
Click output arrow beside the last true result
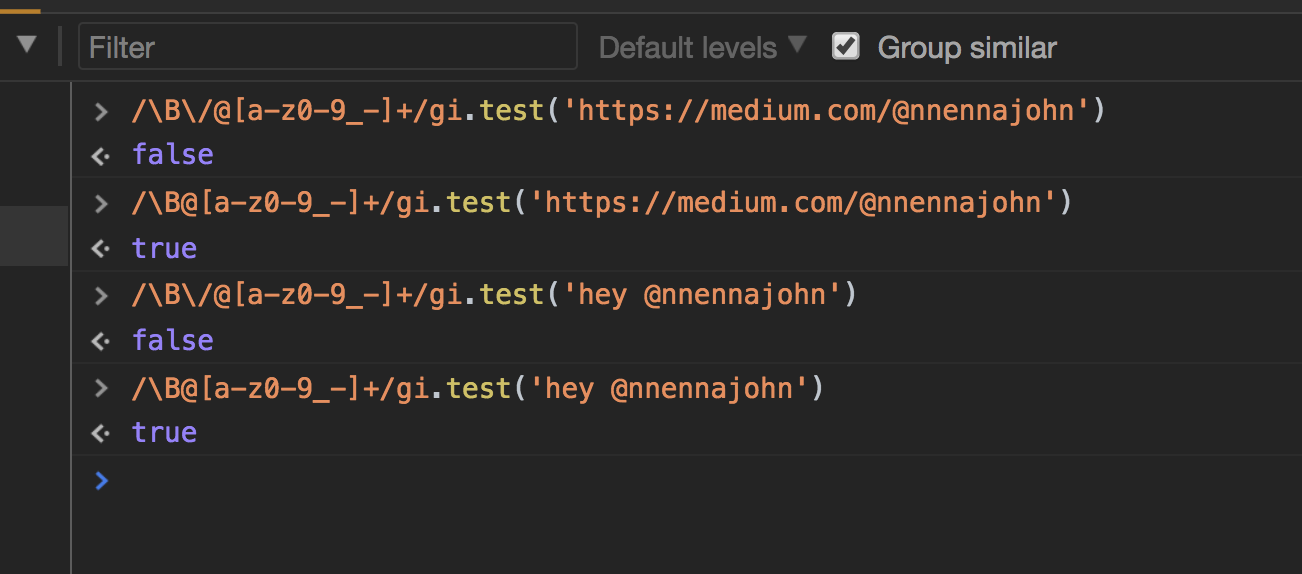pyautogui.click(x=100, y=433)
